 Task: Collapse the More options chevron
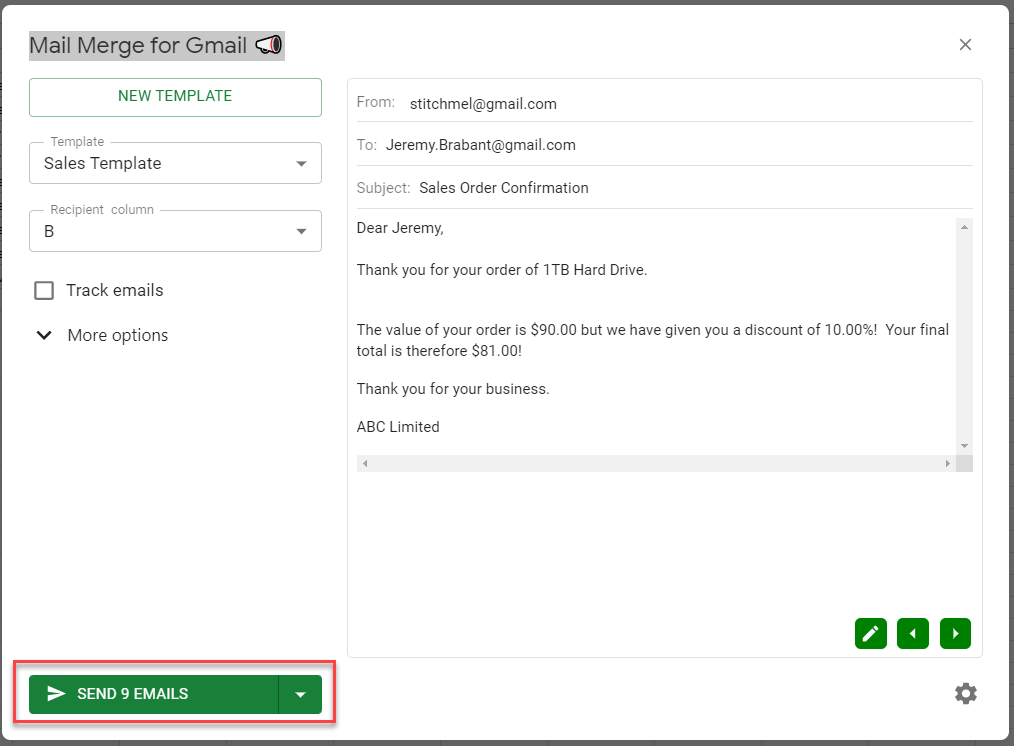tap(44, 335)
